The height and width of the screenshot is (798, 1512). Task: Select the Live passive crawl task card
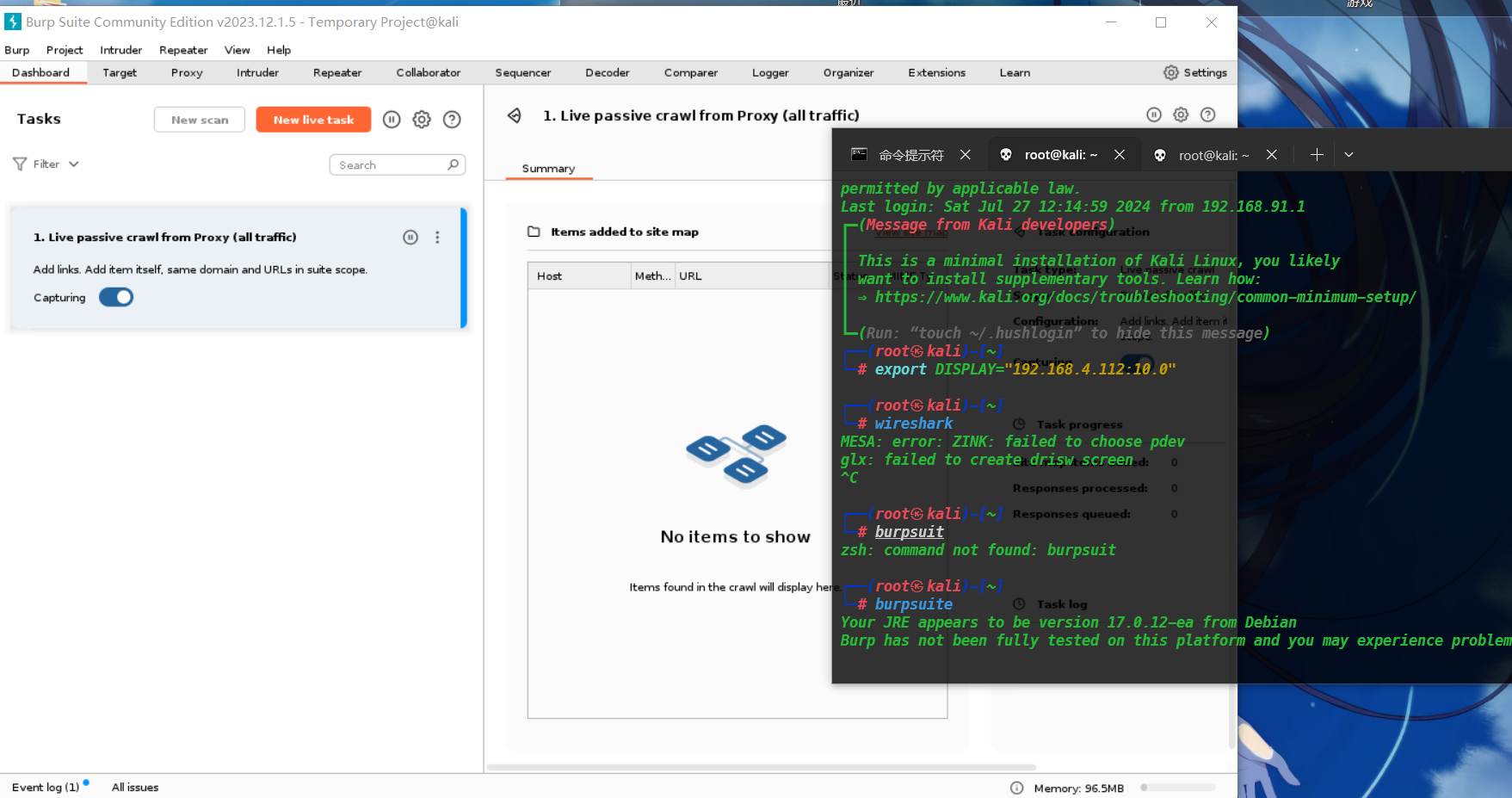click(238, 268)
